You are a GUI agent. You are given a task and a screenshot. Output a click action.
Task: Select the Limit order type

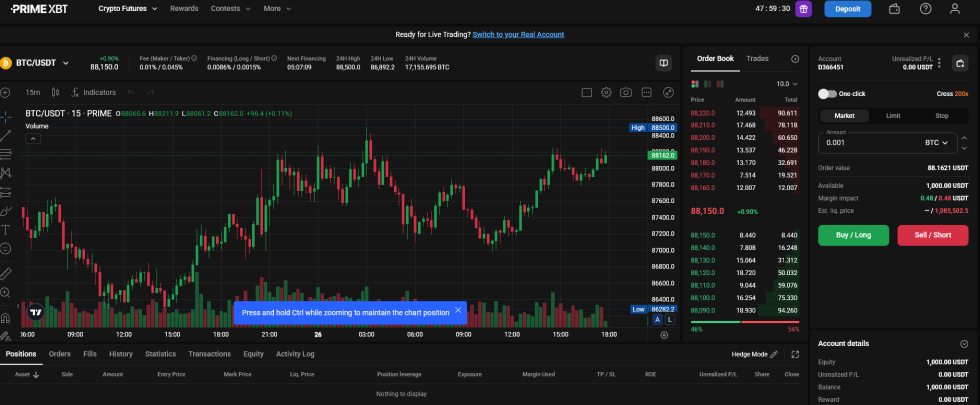pyautogui.click(x=893, y=116)
